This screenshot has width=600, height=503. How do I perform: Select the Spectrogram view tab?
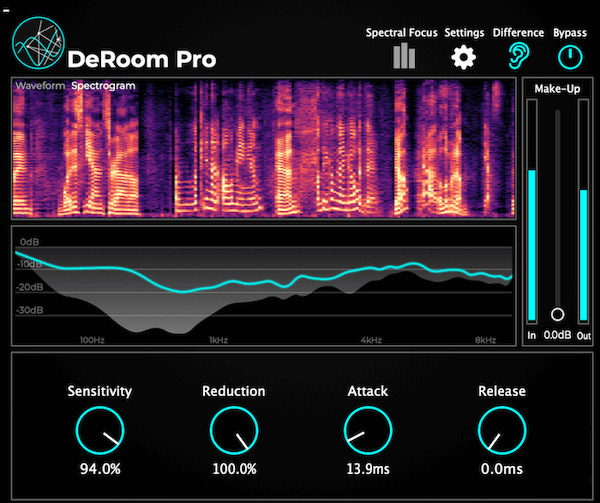pyautogui.click(x=103, y=86)
